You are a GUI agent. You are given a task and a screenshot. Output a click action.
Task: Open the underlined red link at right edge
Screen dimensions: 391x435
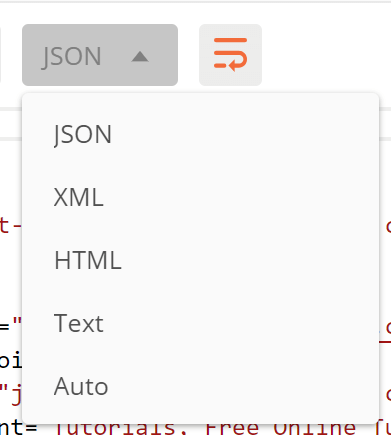pos(385,328)
